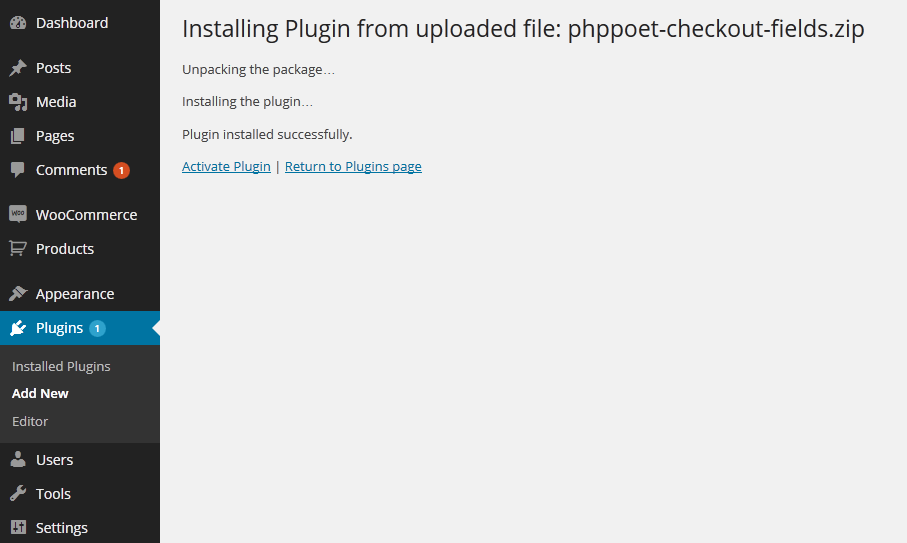
Task: Click the WooCommerce woo icon
Action: pos(18,214)
